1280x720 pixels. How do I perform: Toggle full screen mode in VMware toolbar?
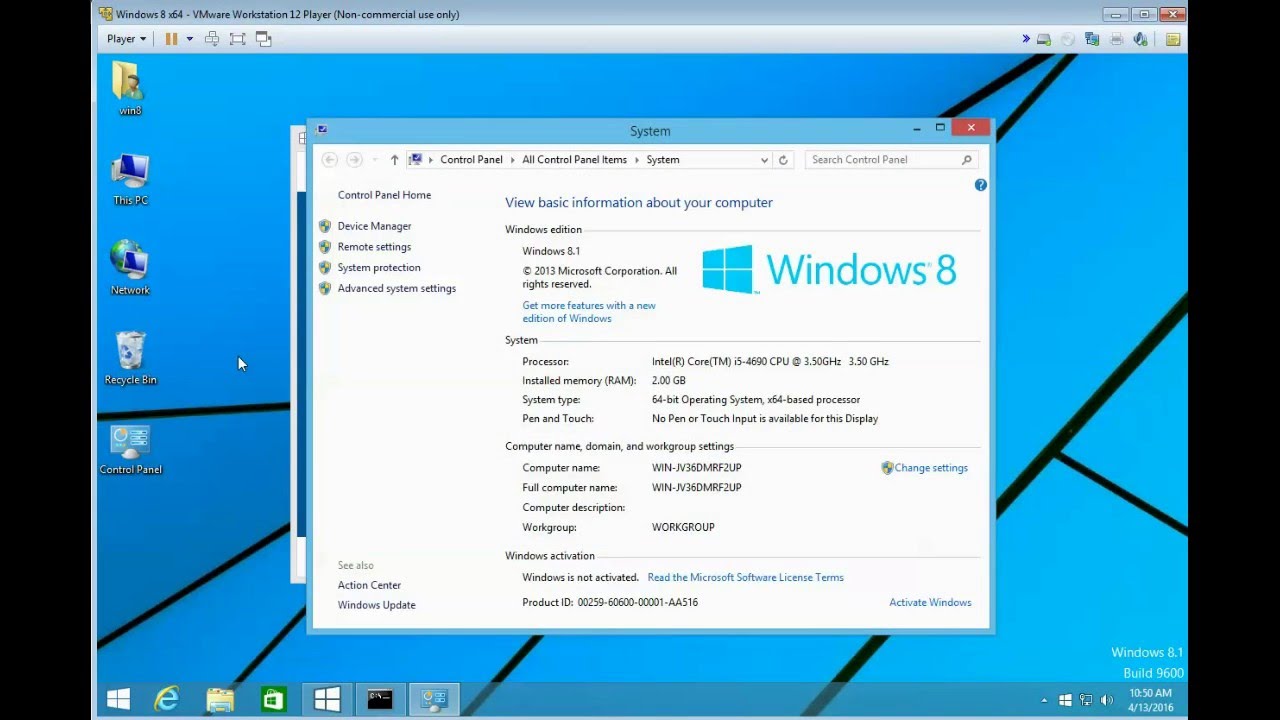(x=237, y=38)
